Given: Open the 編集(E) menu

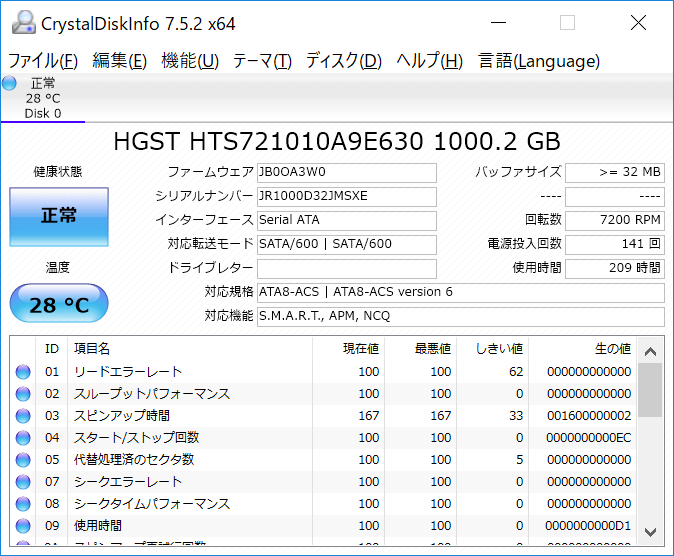Looking at the screenshot, I should pos(119,61).
